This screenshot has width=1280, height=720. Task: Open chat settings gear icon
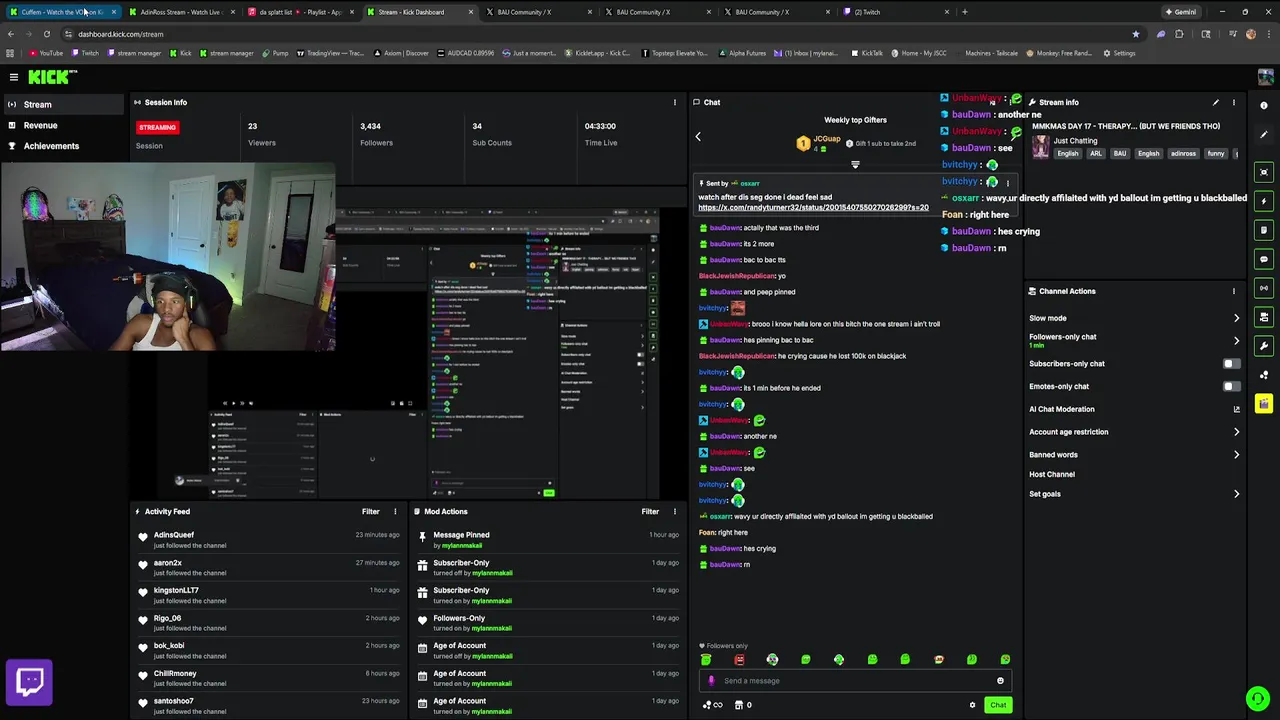pos(972,705)
